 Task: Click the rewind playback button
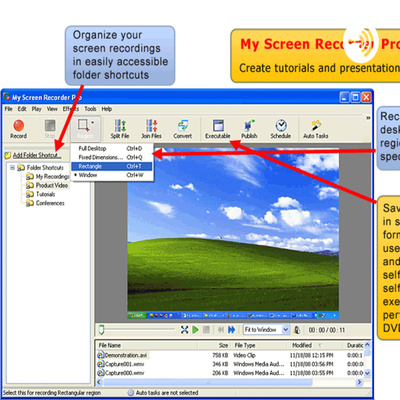[x=221, y=330]
